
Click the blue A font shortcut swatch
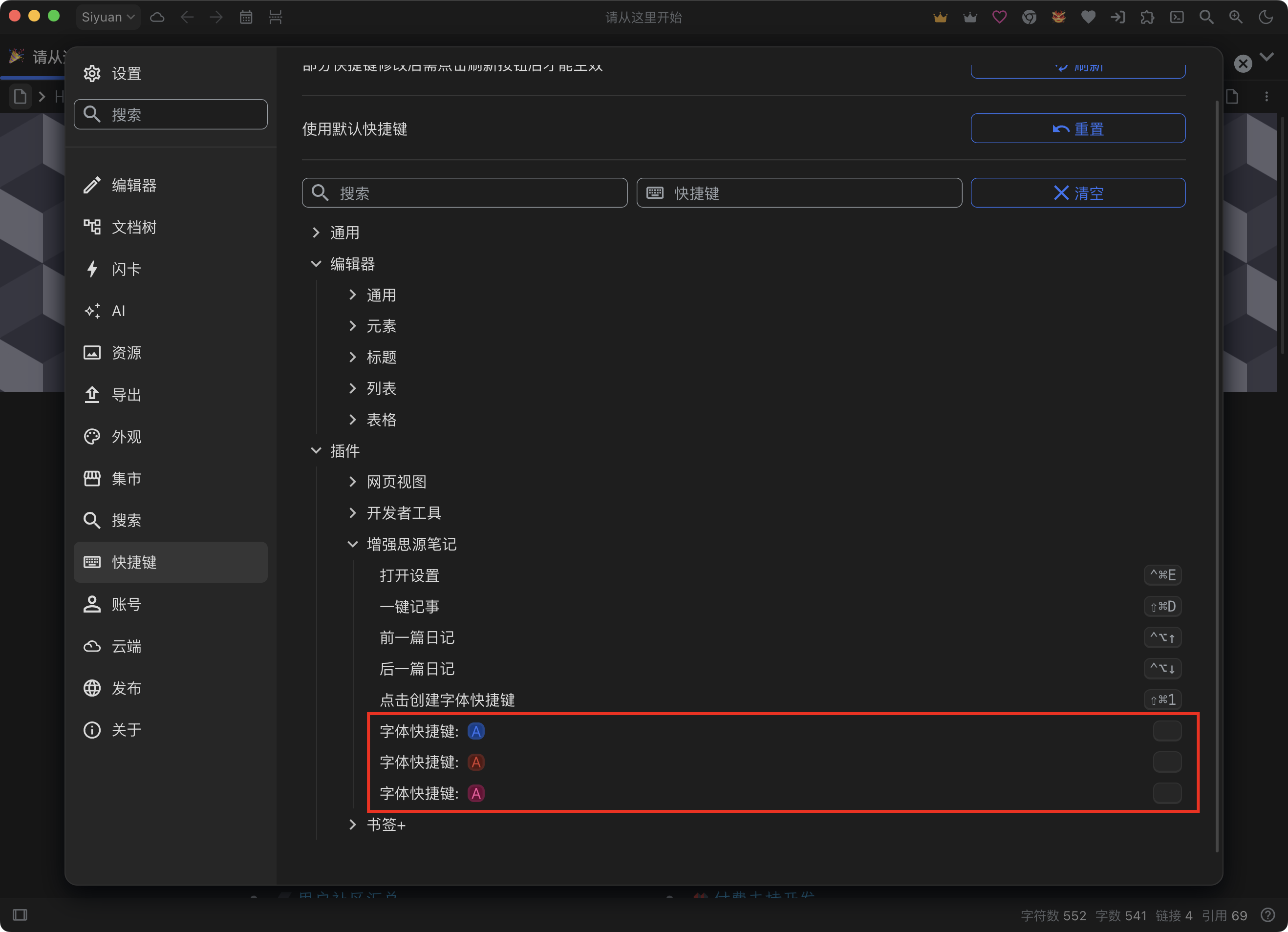[x=476, y=731]
